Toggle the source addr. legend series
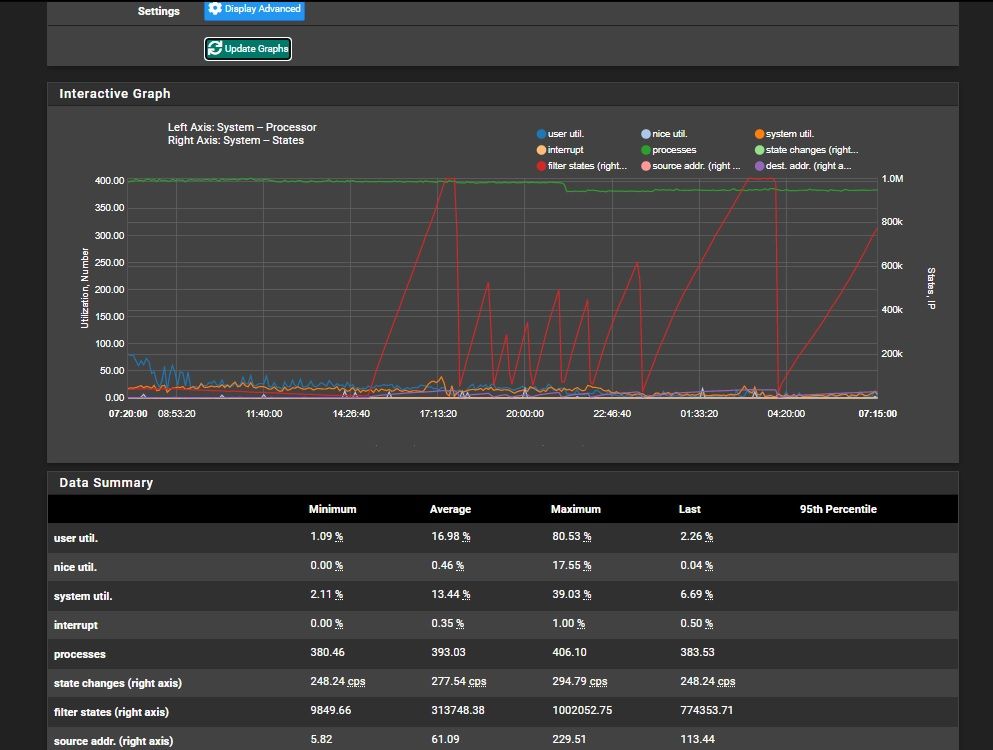 690,165
